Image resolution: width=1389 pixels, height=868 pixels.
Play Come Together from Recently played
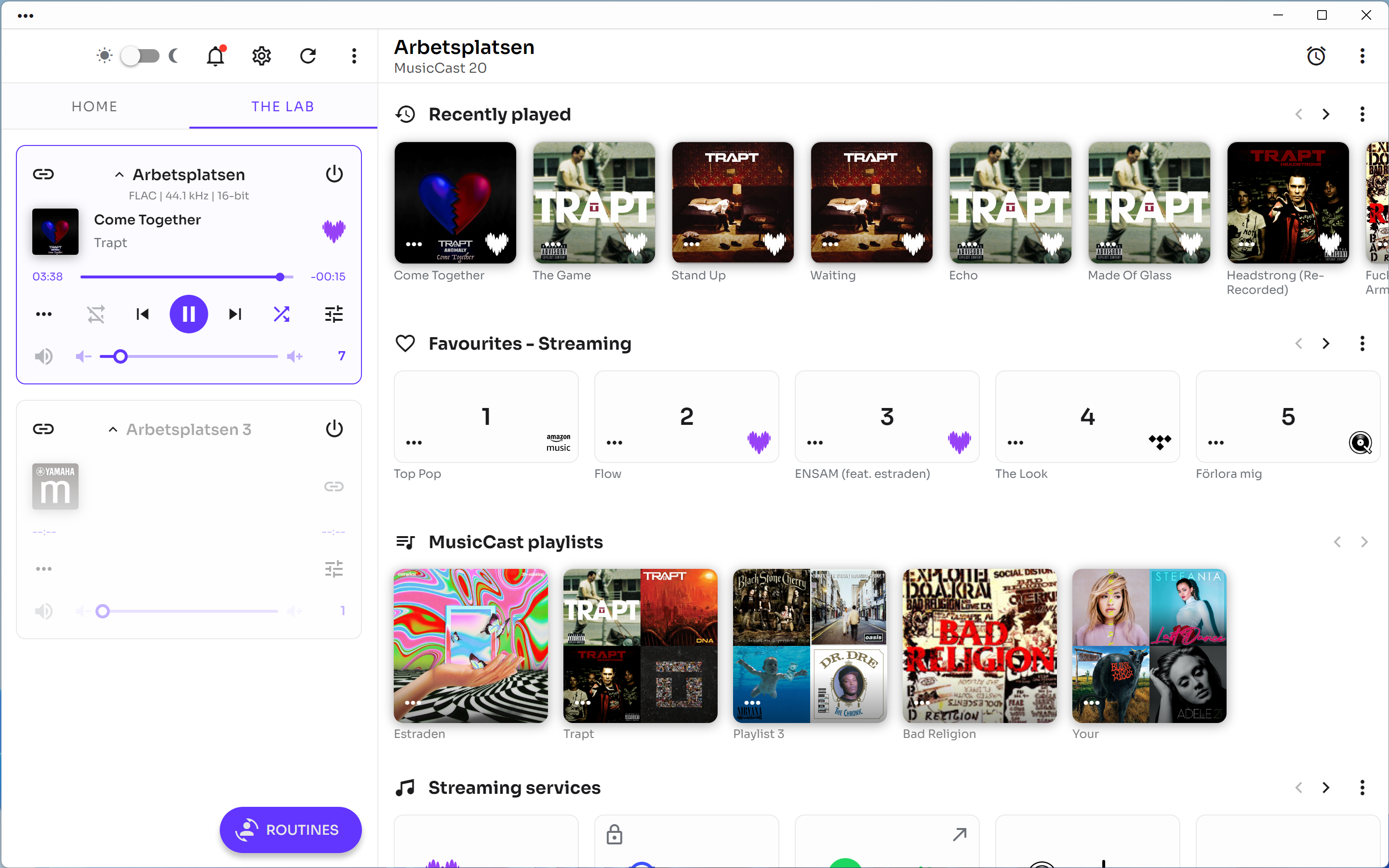(x=455, y=203)
